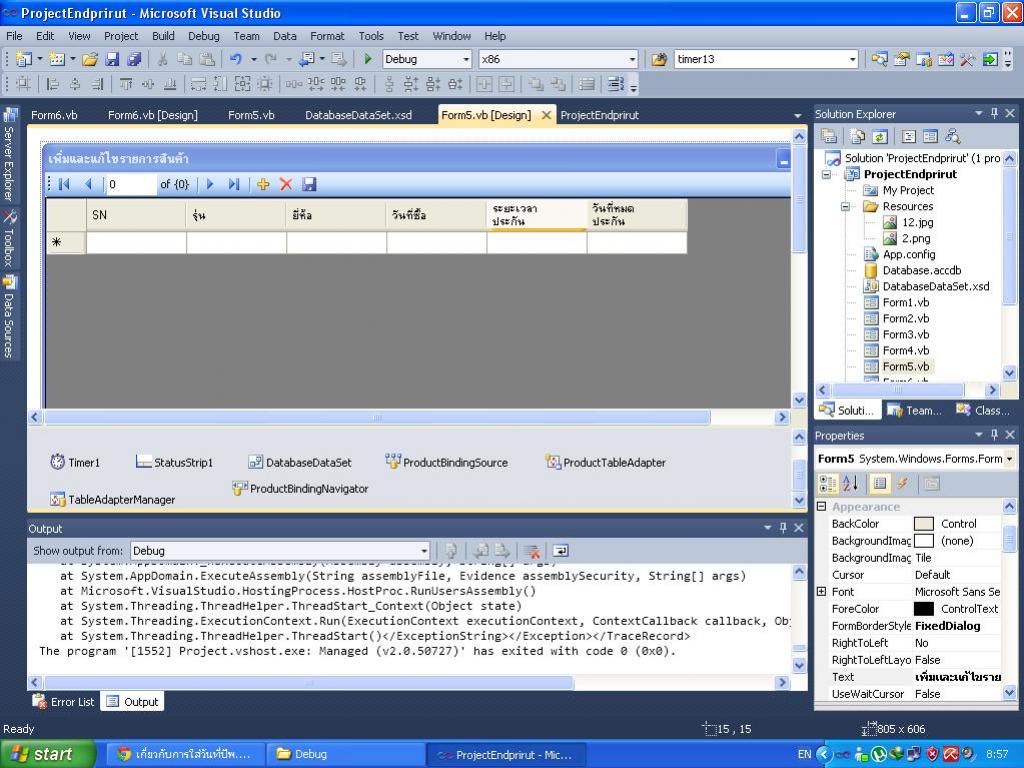The height and width of the screenshot is (768, 1024).
Task: Click the Start Debugging play icon
Action: pos(368,59)
